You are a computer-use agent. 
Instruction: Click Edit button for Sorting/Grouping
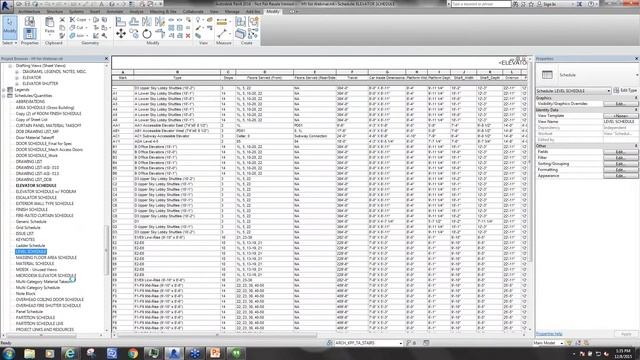click(x=620, y=164)
